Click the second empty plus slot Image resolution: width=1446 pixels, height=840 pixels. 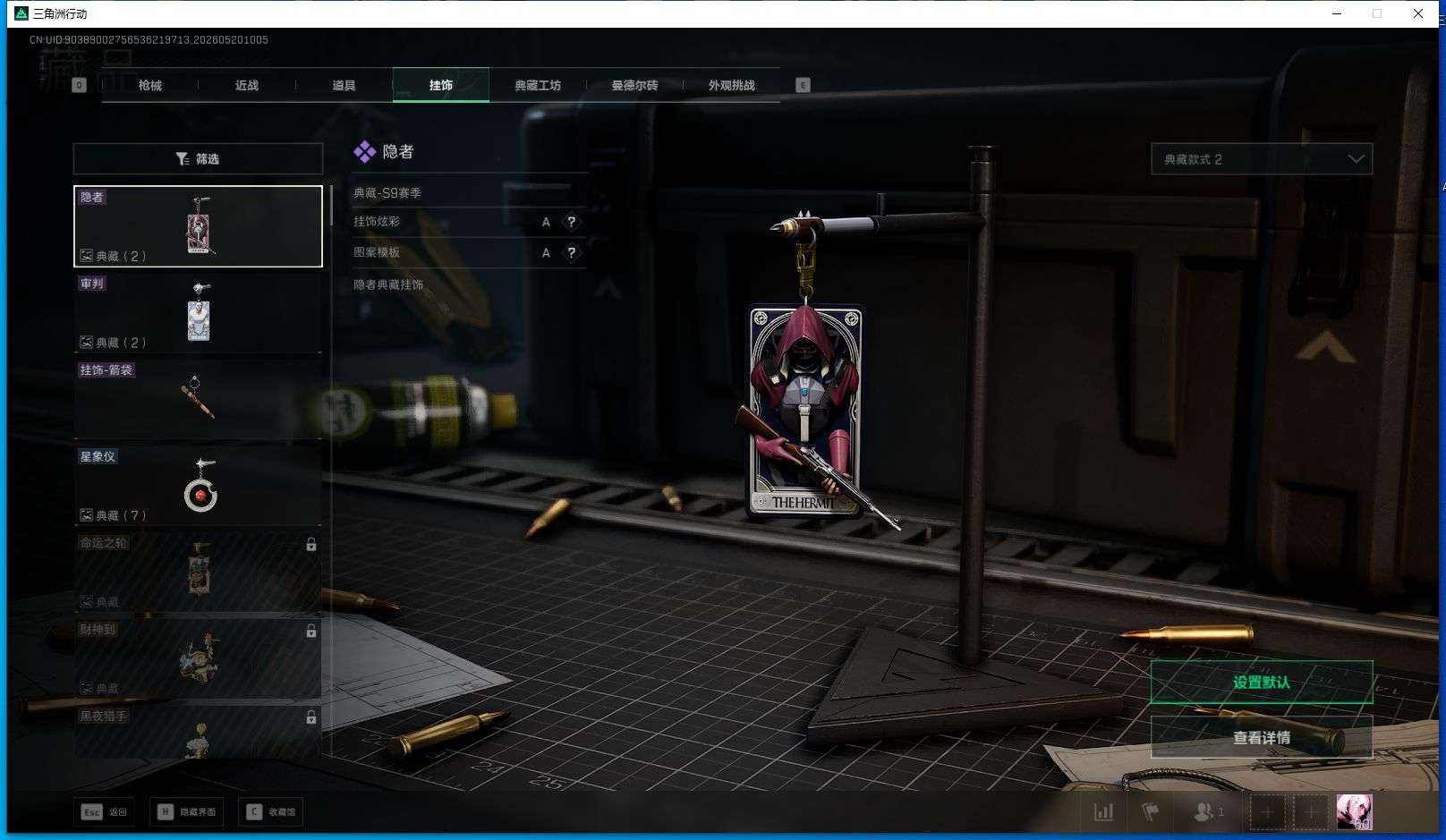click(1310, 812)
